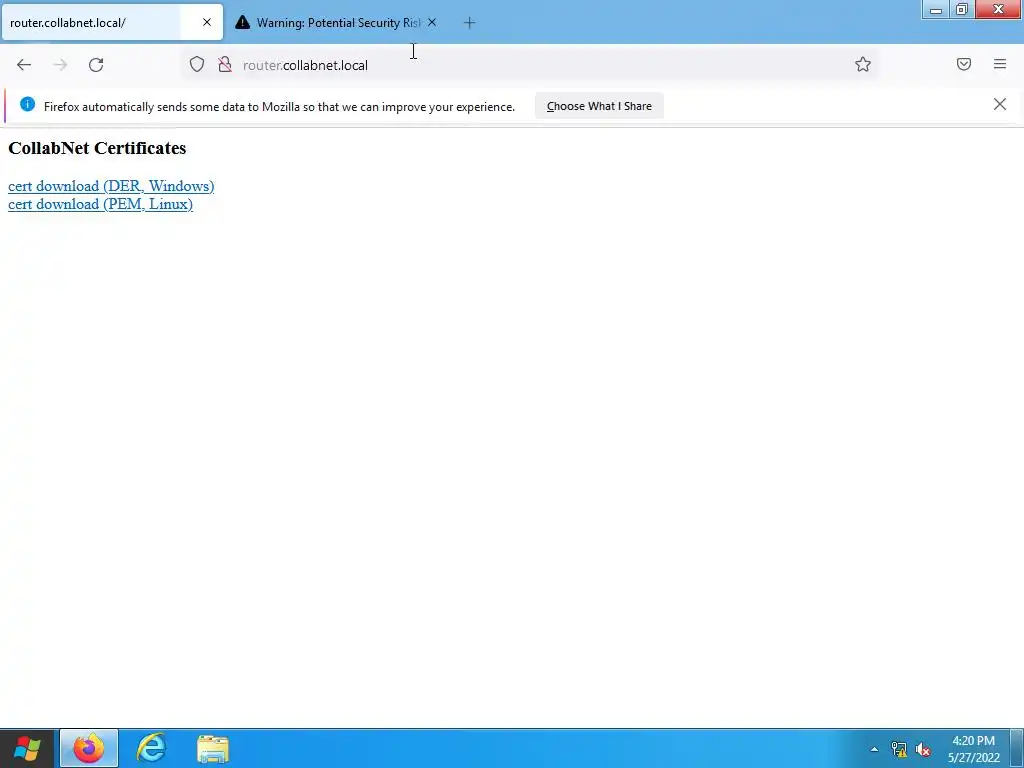1024x768 pixels.
Task: Click the notification text about Mozilla data
Action: tap(279, 106)
